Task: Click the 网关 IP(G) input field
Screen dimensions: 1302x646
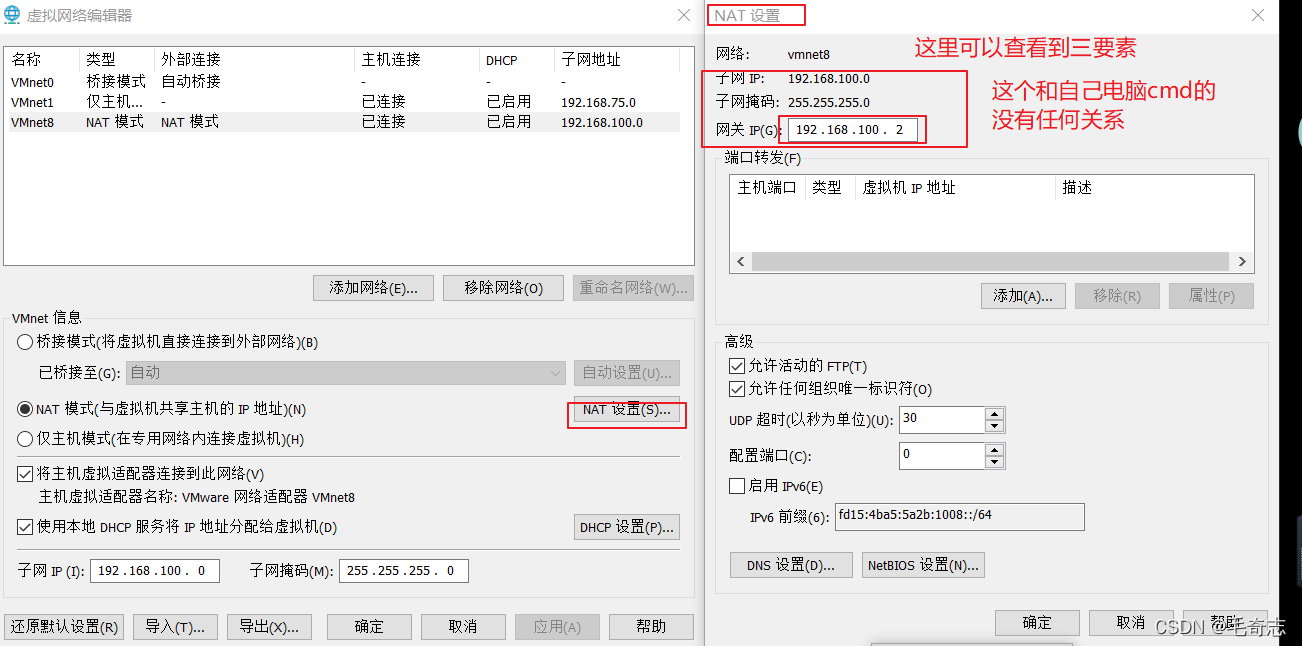Action: point(853,130)
